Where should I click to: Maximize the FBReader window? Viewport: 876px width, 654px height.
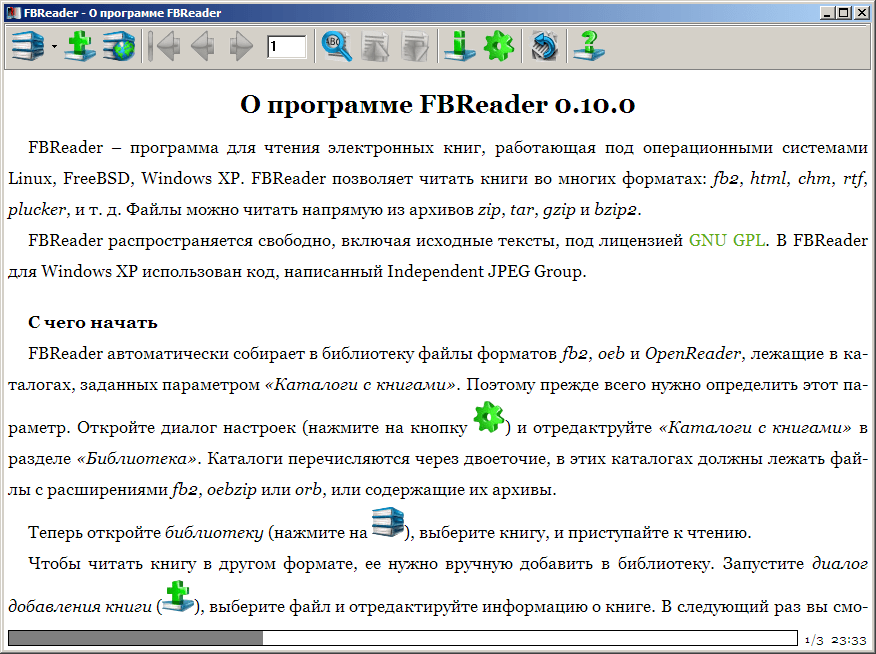point(844,12)
